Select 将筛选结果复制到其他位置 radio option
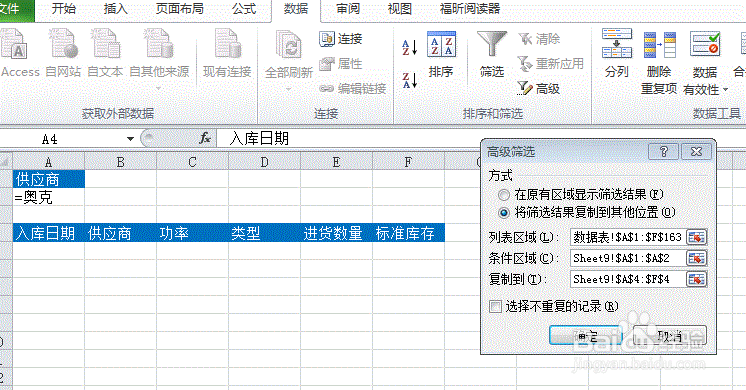 tap(587, 213)
